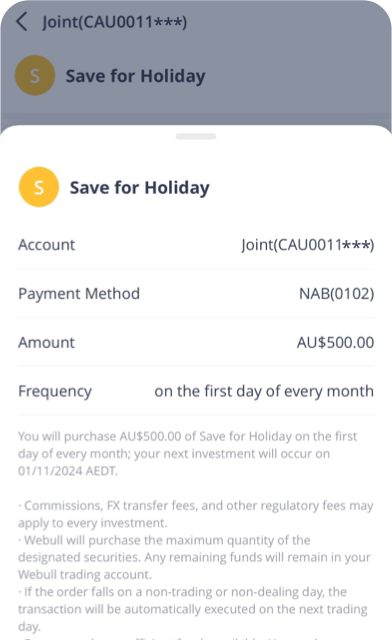
Task: Tap the non-trading day execution note
Action: [x=193, y=609]
